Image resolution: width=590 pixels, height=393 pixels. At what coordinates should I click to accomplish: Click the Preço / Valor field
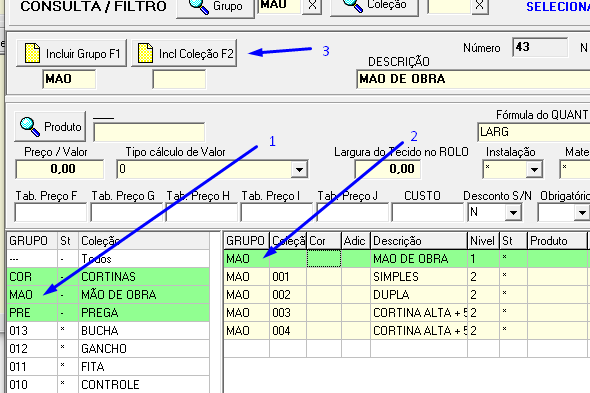60,169
